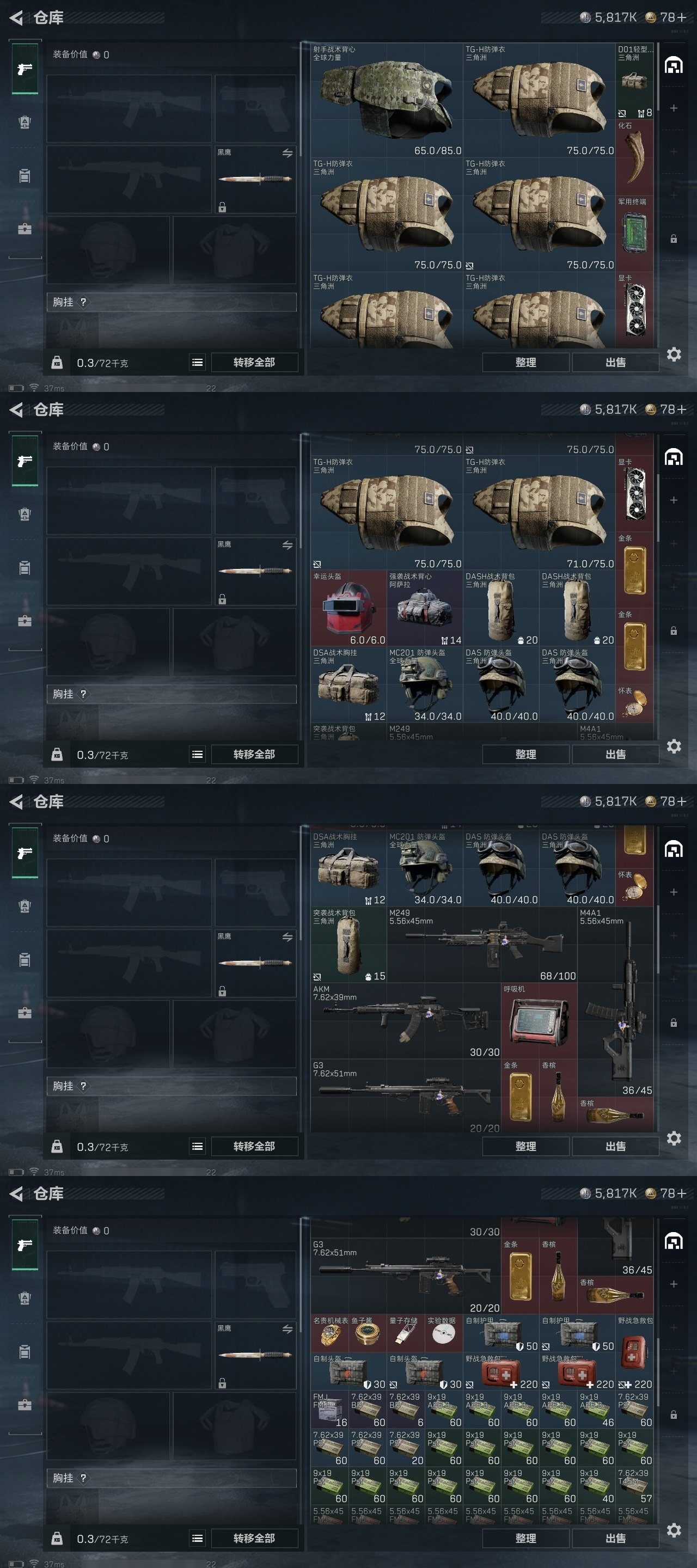Toggle swap arrows on topmost 黑鹰 knife slot

coord(288,154)
